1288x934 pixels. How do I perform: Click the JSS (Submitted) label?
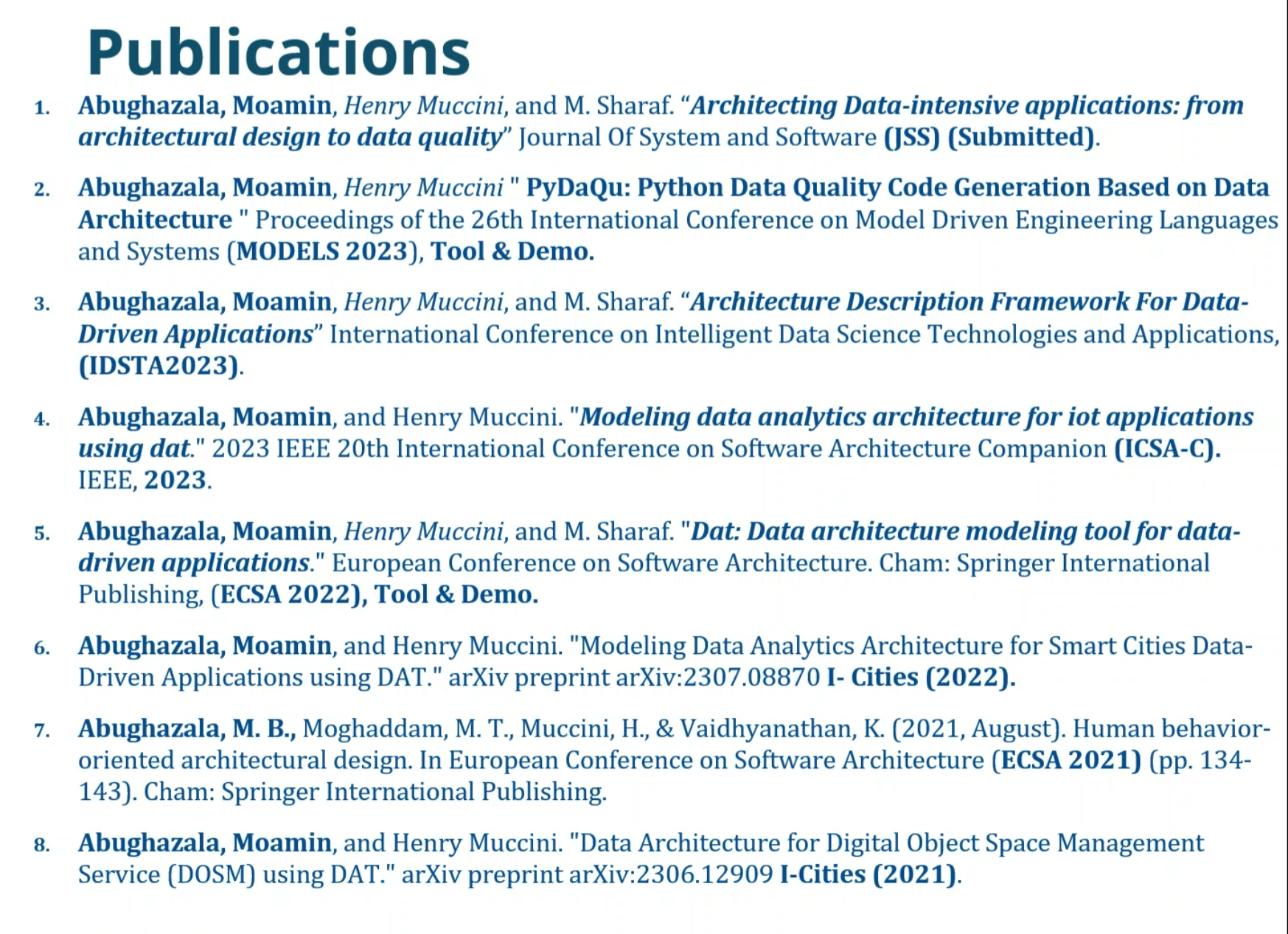coord(989,138)
